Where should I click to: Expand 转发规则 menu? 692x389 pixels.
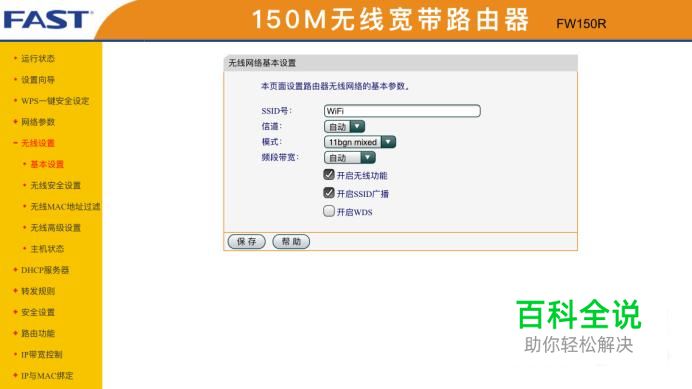(38, 291)
